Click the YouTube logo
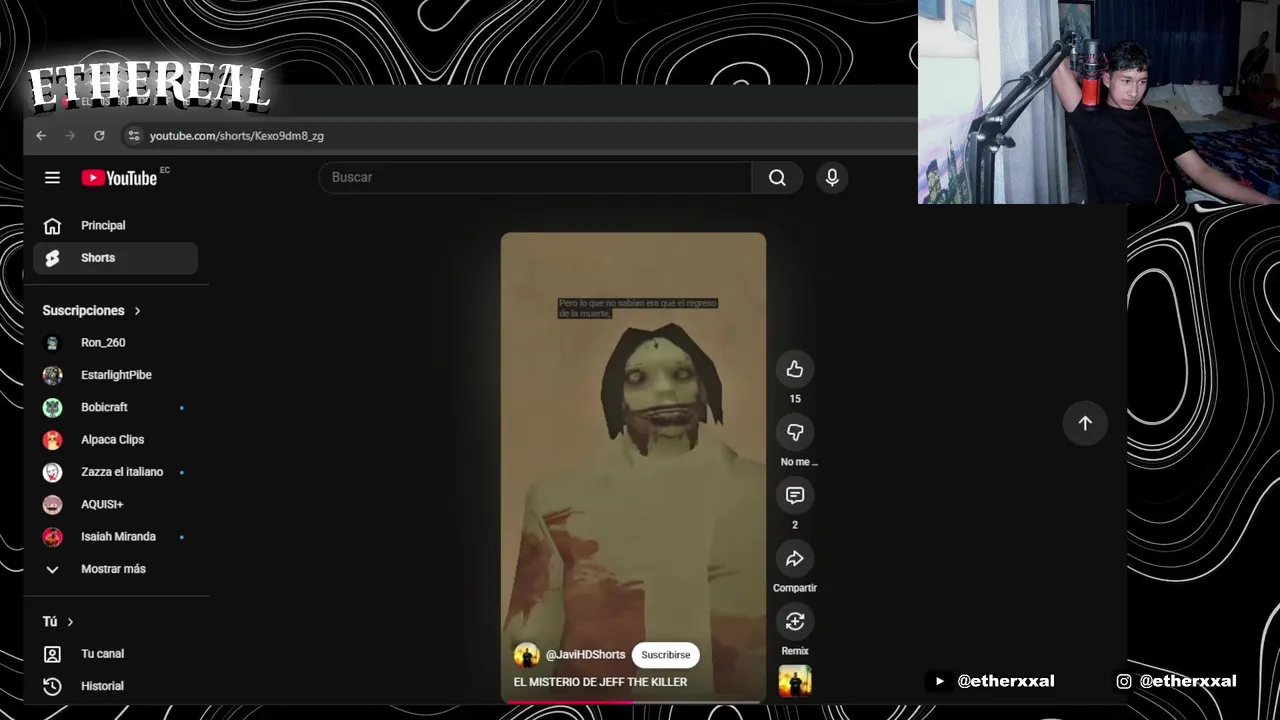 coord(119,178)
